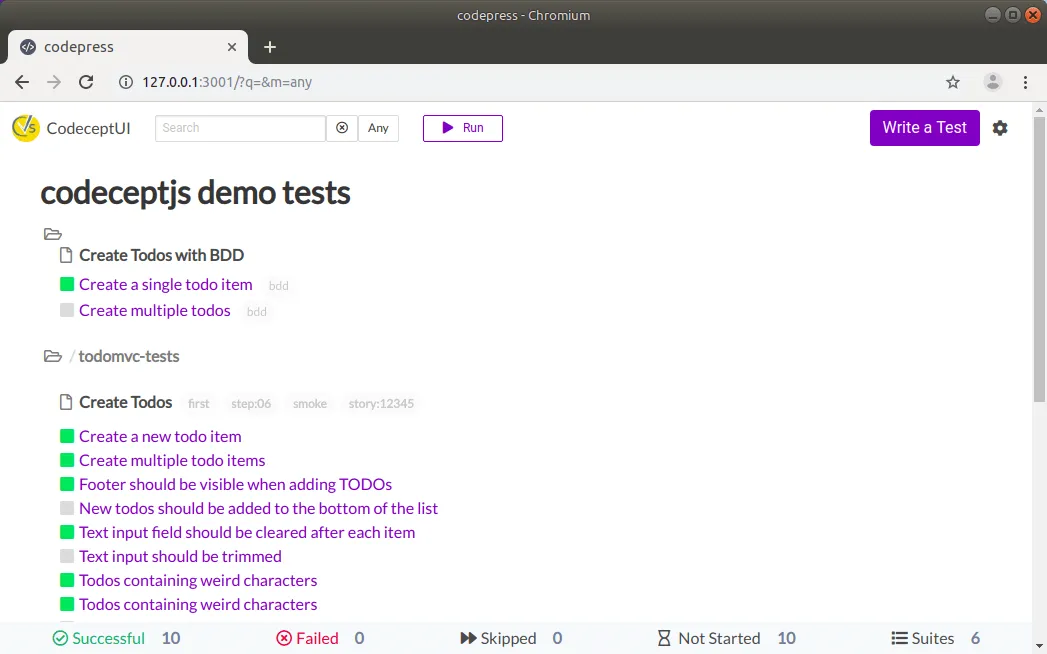Toggle status box for Create a single todo item
The image size is (1047, 654).
coord(67,285)
